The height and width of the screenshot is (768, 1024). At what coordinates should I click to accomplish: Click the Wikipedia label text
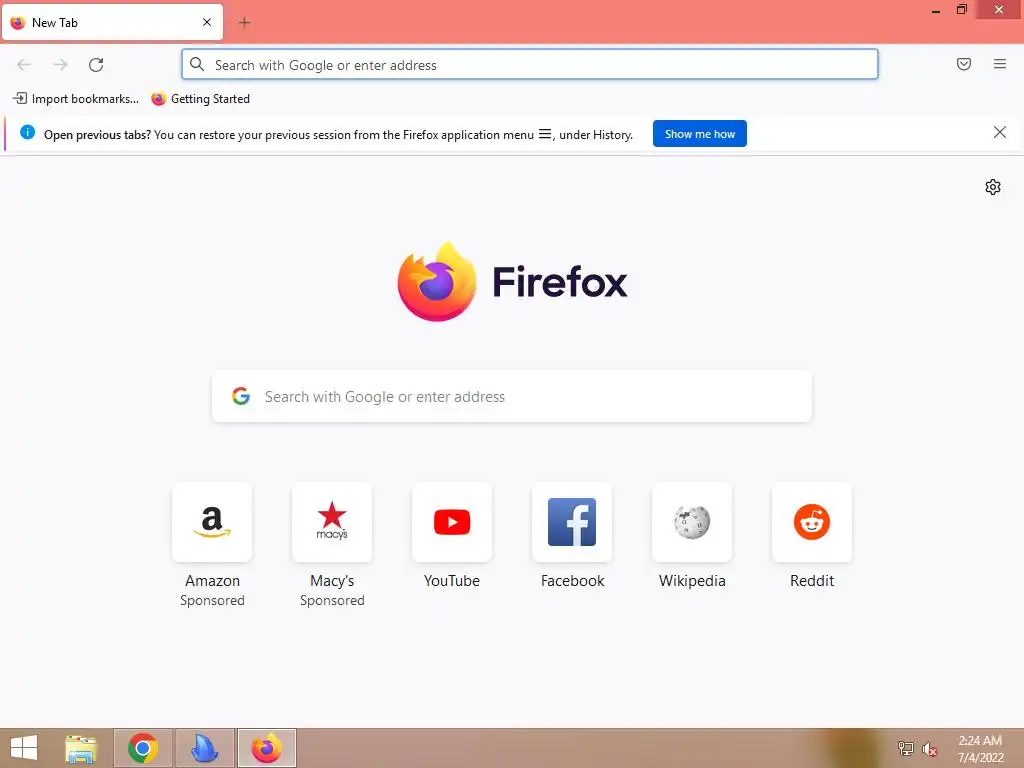[x=692, y=581]
